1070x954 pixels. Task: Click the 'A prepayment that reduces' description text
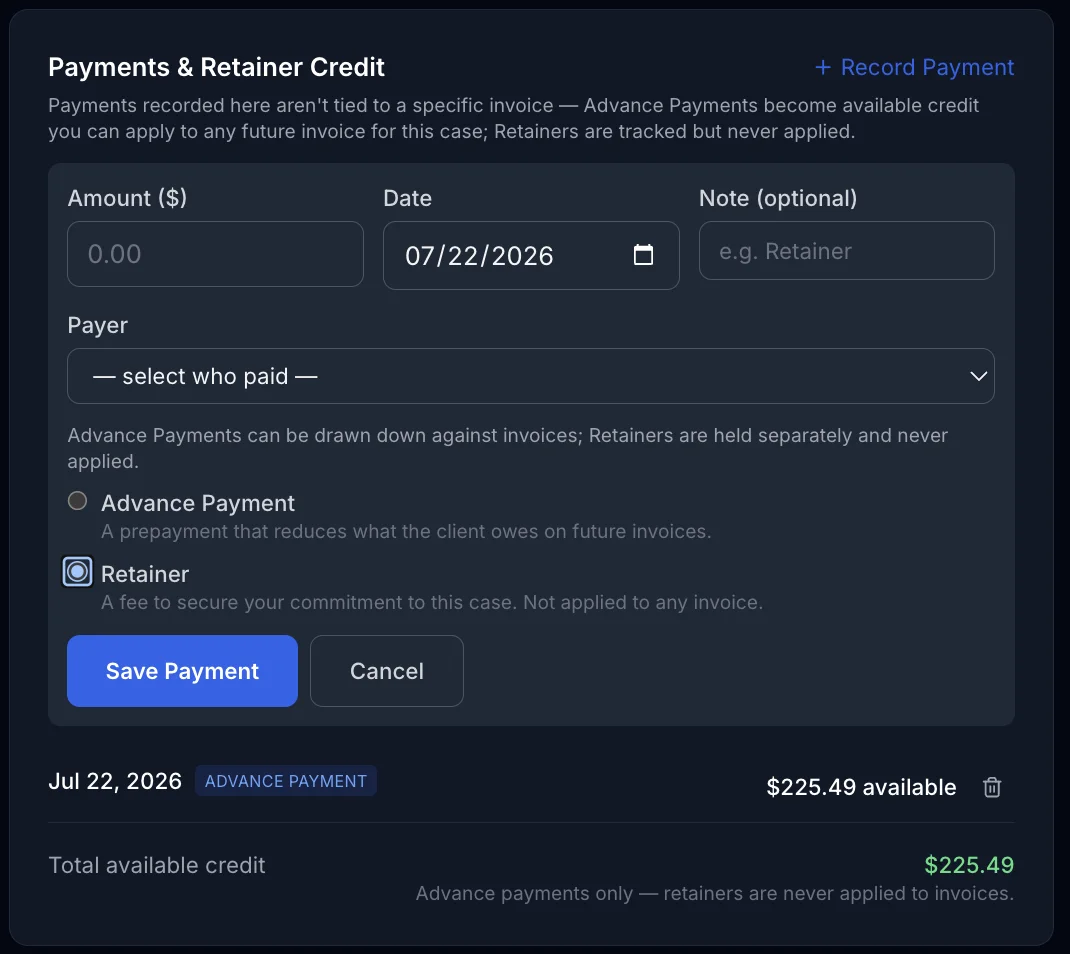coord(406,531)
